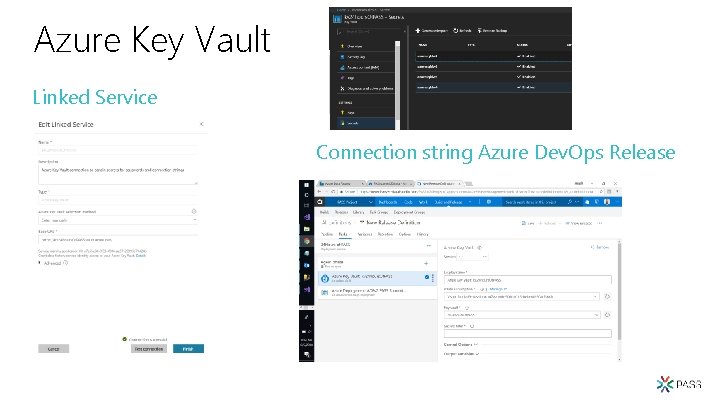Viewport: 720px width, 405px height.
Task: Open Work in DevOps top navigation
Action: click(x=423, y=202)
